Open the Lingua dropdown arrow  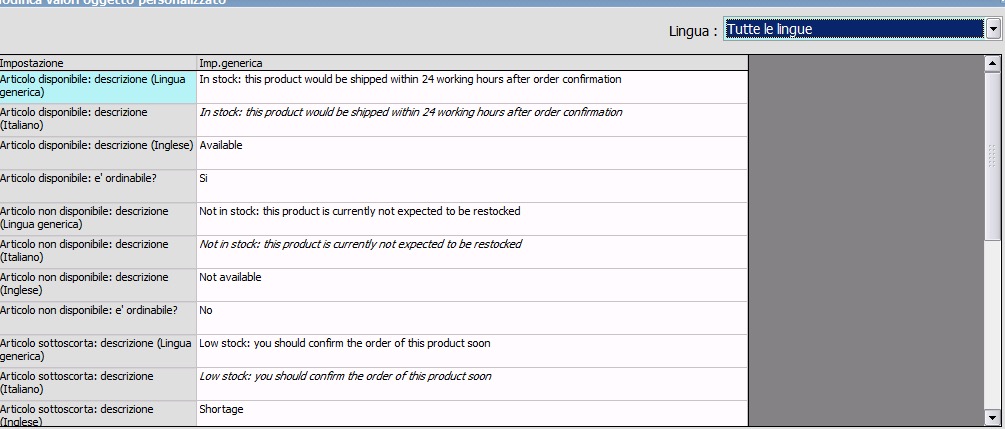point(993,30)
